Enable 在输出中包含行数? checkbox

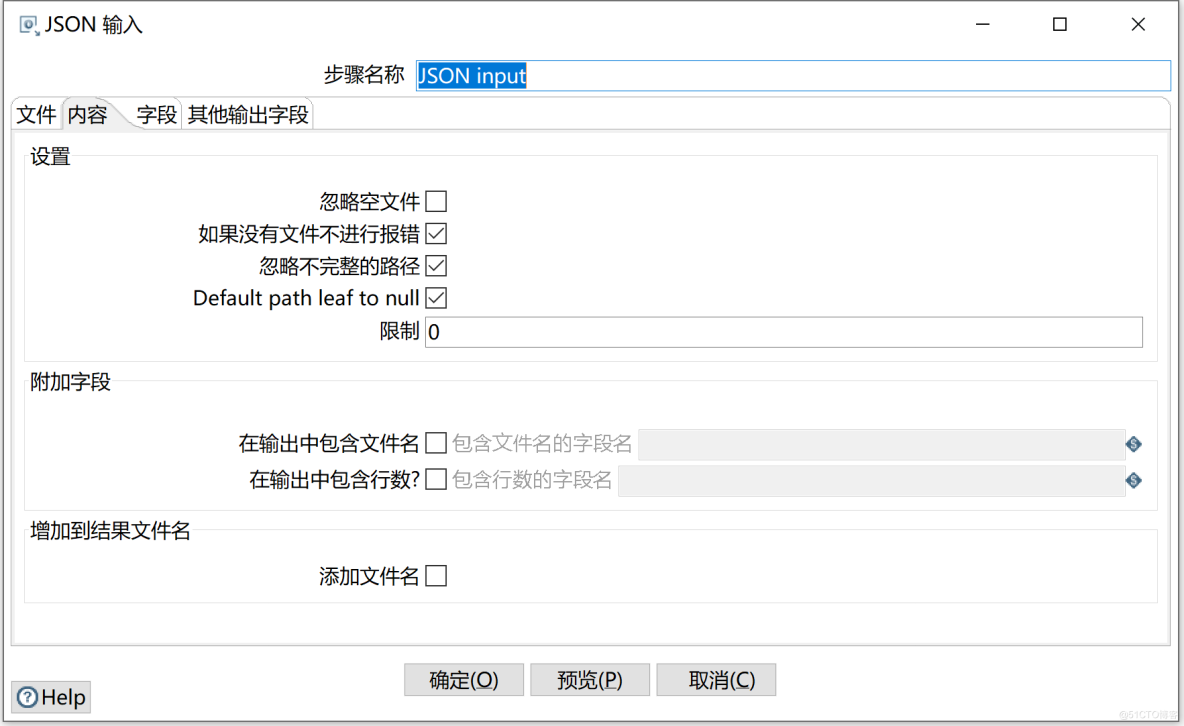(x=436, y=480)
